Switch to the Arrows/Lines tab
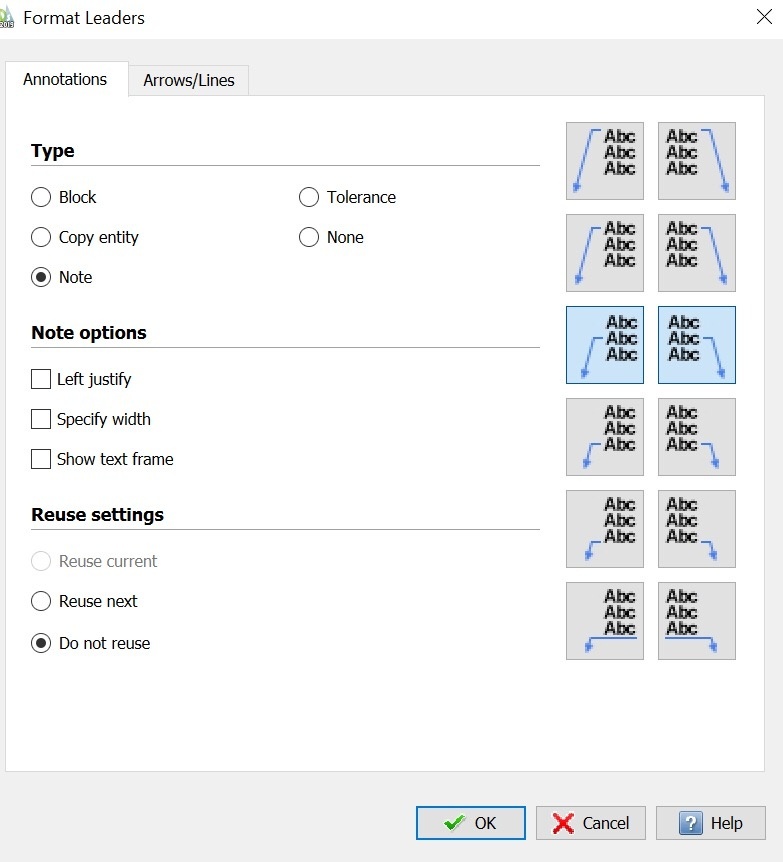This screenshot has height=862, width=783. (189, 80)
